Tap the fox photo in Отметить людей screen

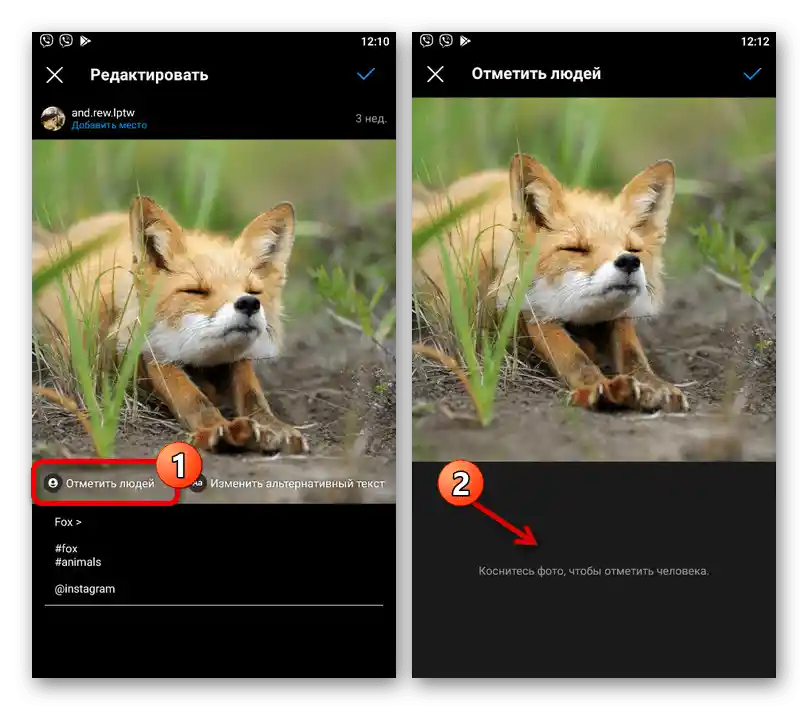[594, 279]
